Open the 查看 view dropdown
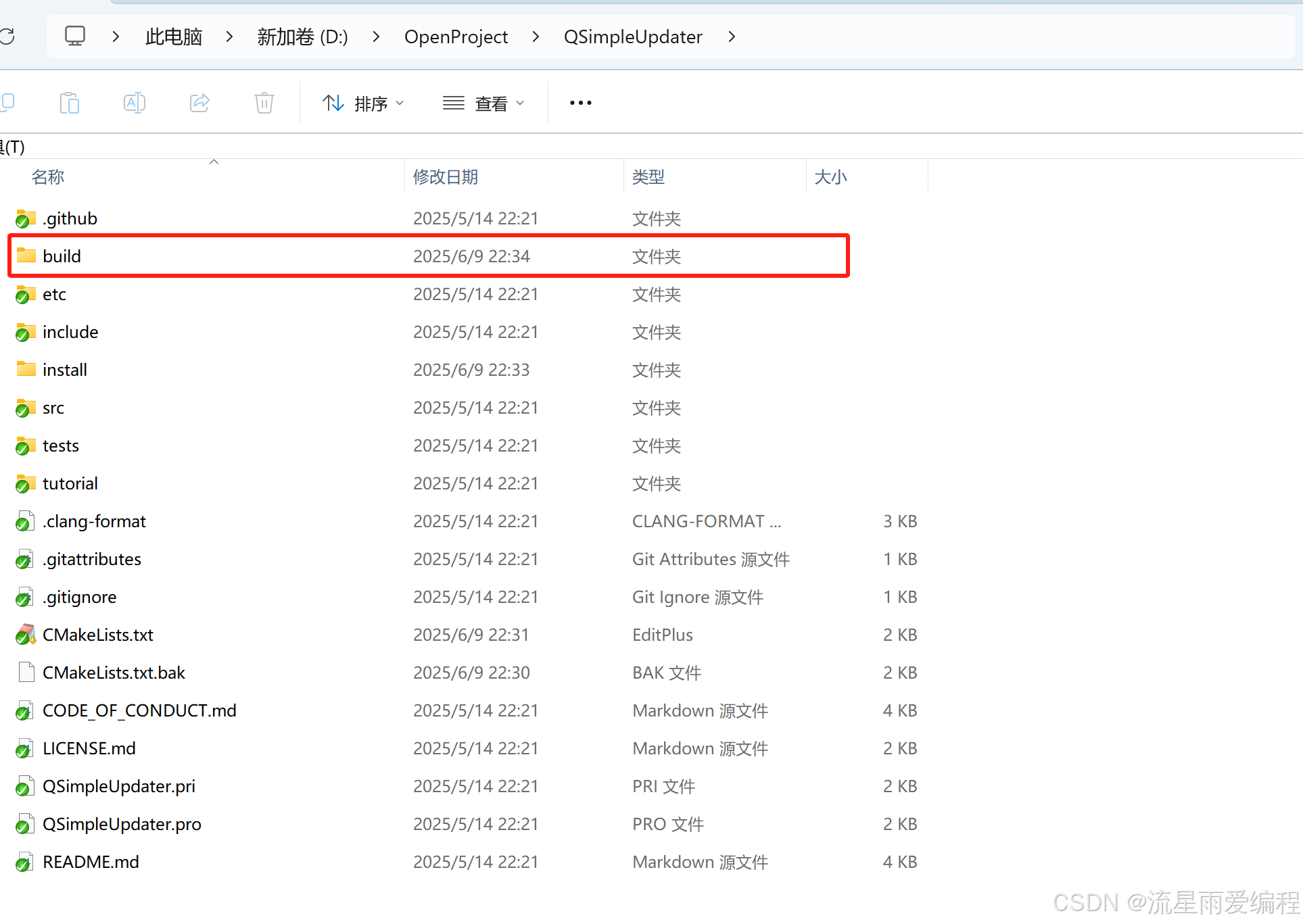 (483, 103)
